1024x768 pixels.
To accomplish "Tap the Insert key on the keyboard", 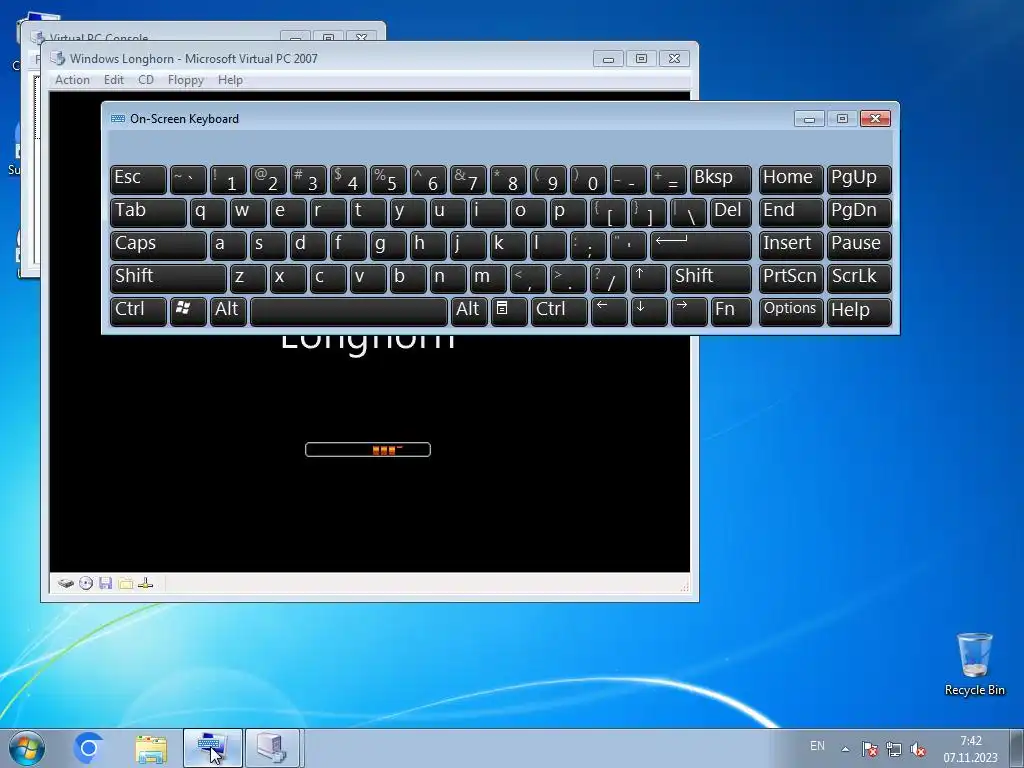I will coord(790,246).
